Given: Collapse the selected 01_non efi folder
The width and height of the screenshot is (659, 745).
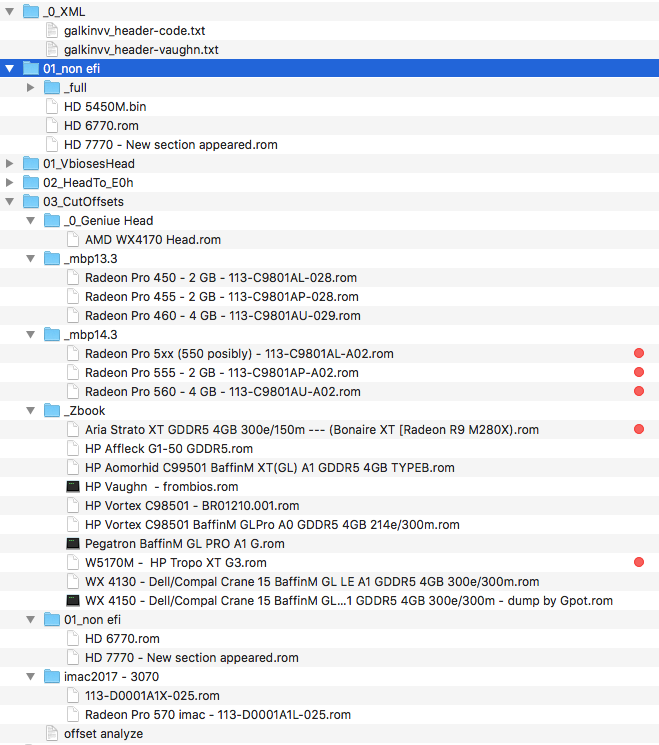Looking at the screenshot, I should (x=10, y=68).
